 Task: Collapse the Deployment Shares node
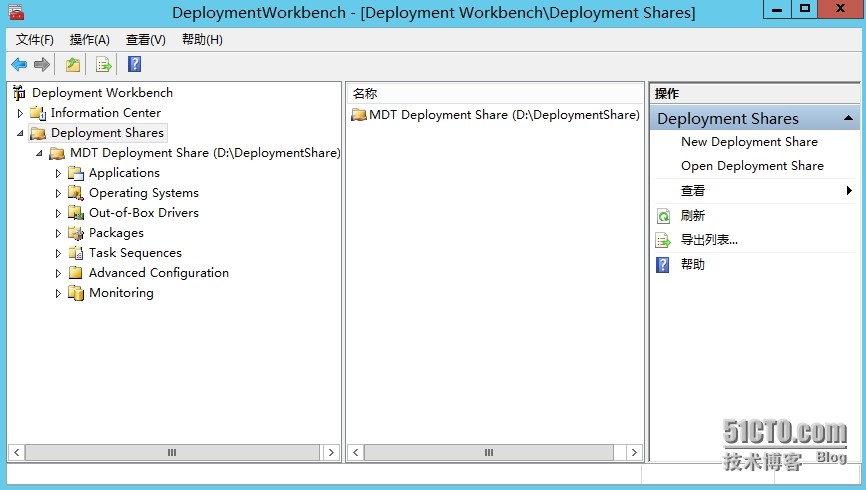(x=20, y=133)
